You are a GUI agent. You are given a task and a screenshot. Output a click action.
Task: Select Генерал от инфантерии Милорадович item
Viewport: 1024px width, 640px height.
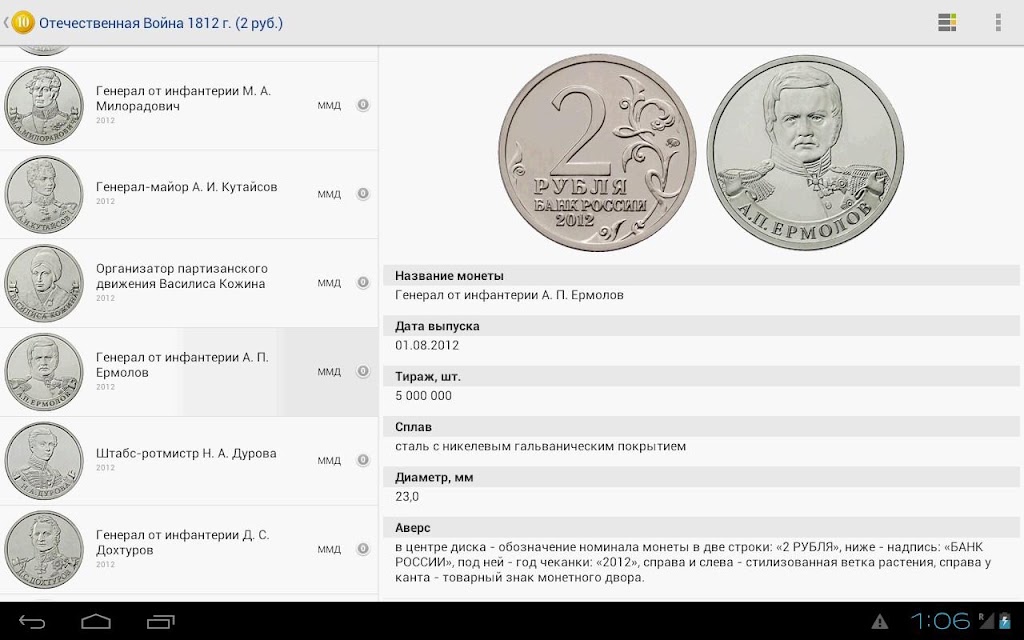(x=189, y=106)
